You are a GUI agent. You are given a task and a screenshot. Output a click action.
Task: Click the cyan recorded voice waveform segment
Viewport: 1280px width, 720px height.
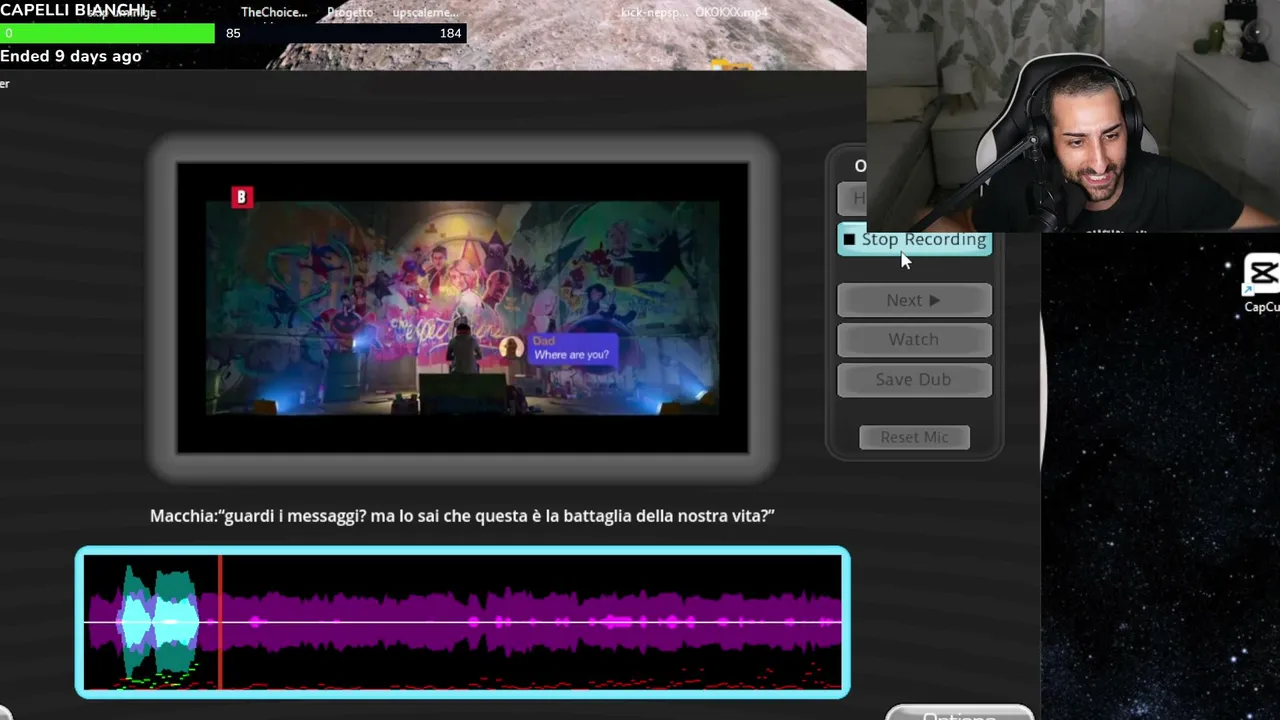(x=158, y=622)
